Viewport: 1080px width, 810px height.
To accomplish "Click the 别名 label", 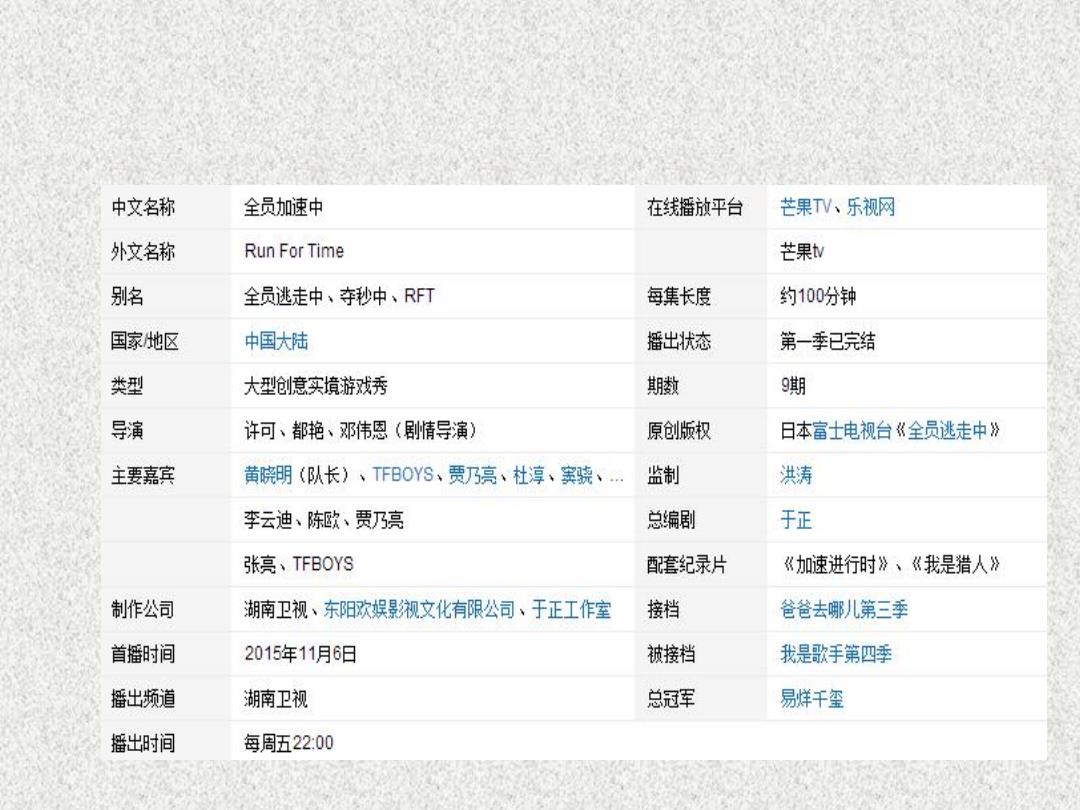I will [127, 296].
